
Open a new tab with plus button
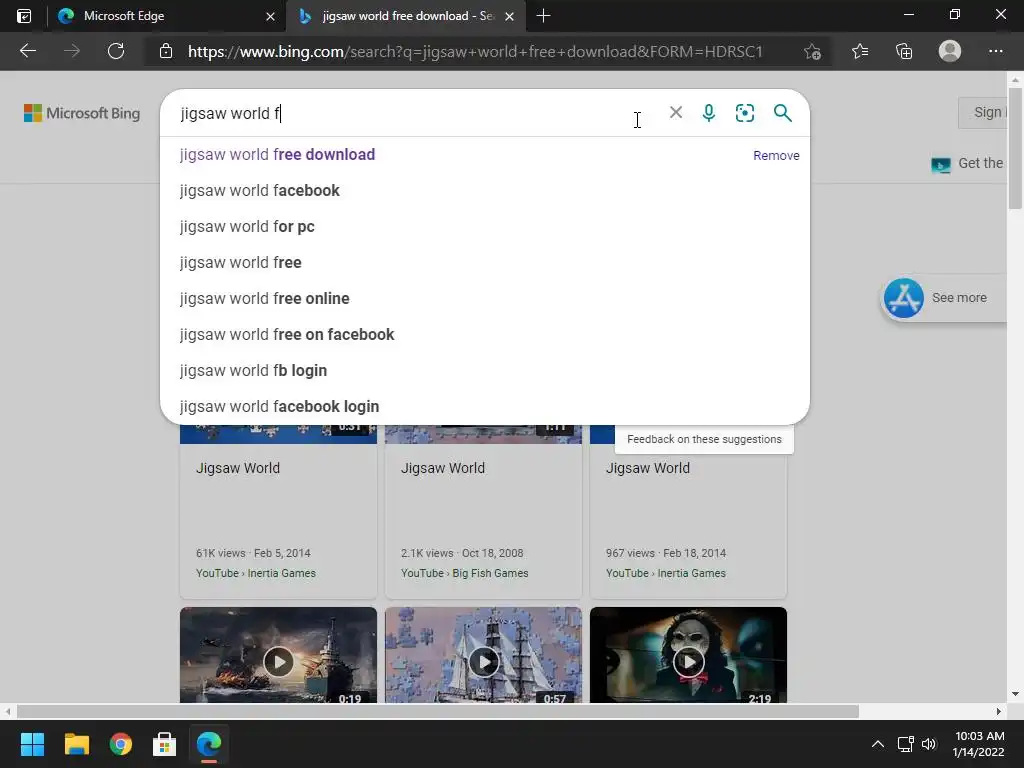pyautogui.click(x=543, y=16)
